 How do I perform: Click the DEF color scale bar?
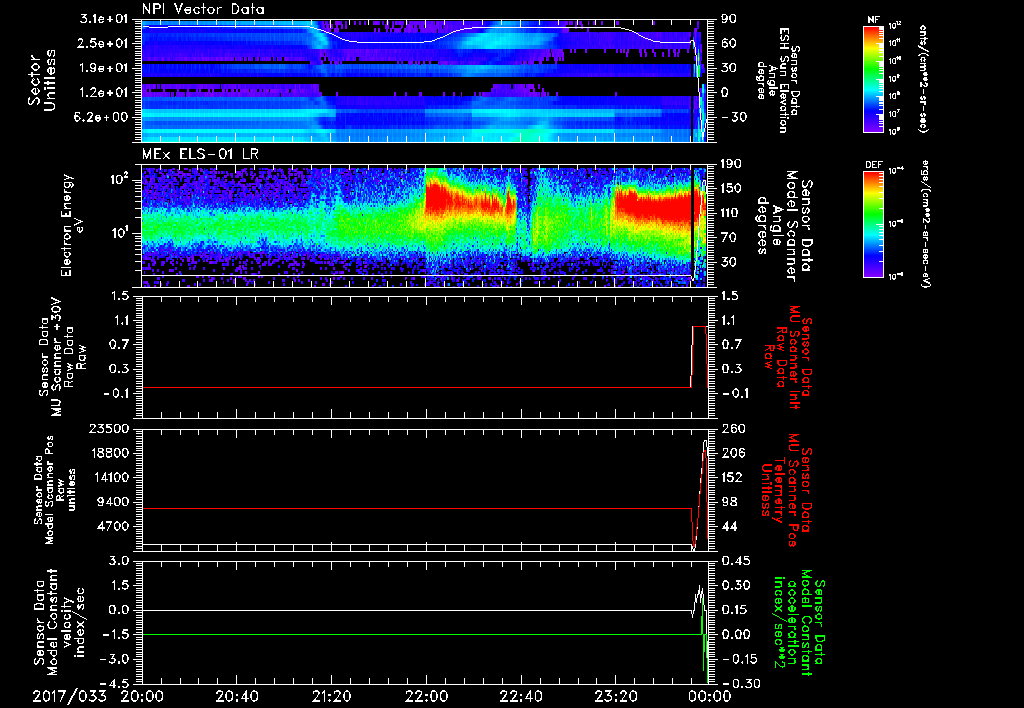point(872,222)
